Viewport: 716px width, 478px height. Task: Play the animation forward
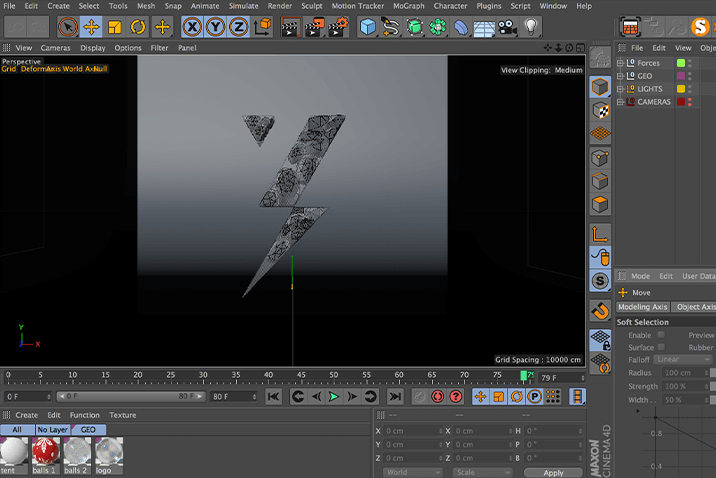[x=334, y=396]
